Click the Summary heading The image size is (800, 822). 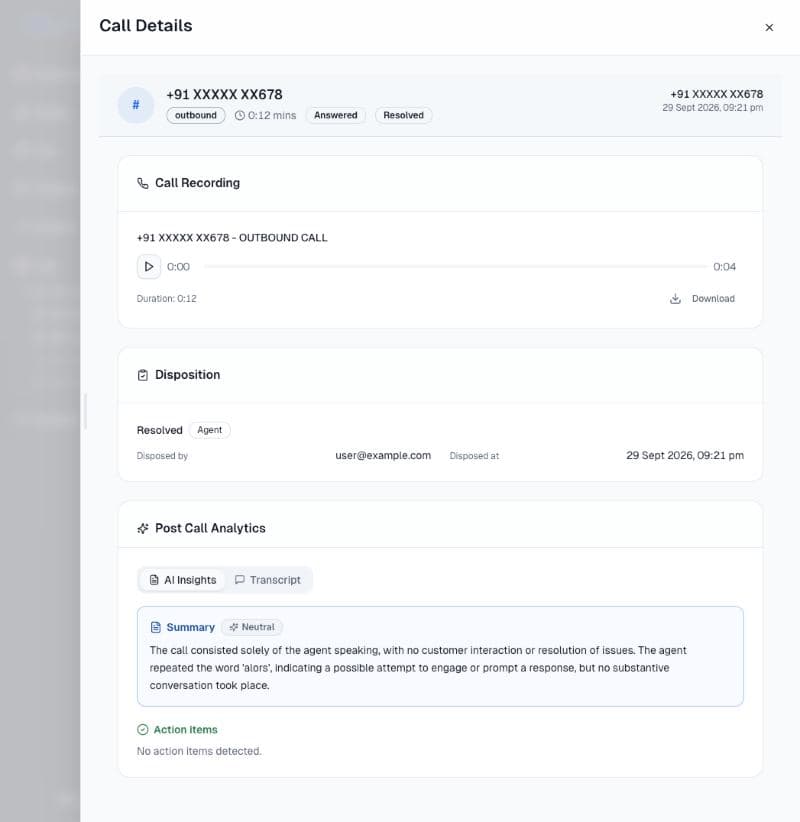click(191, 627)
